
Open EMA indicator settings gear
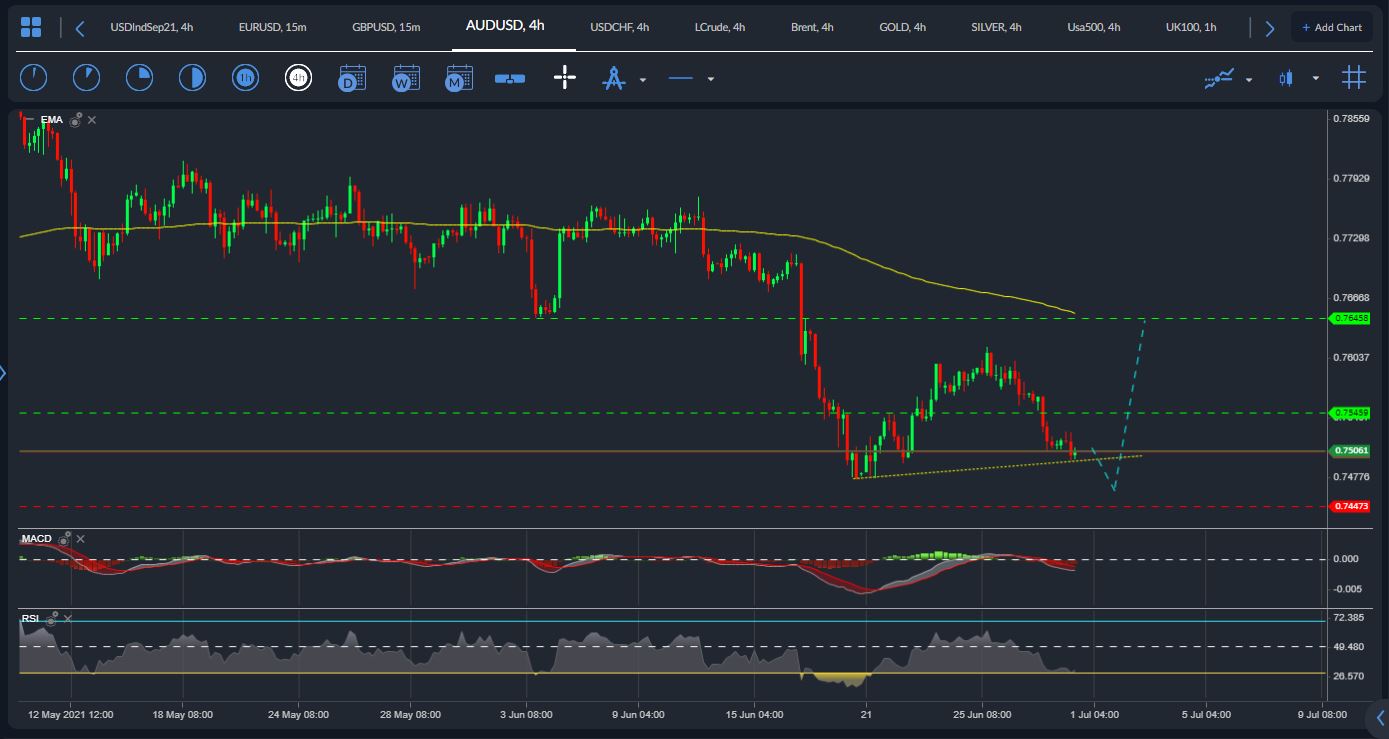point(75,120)
